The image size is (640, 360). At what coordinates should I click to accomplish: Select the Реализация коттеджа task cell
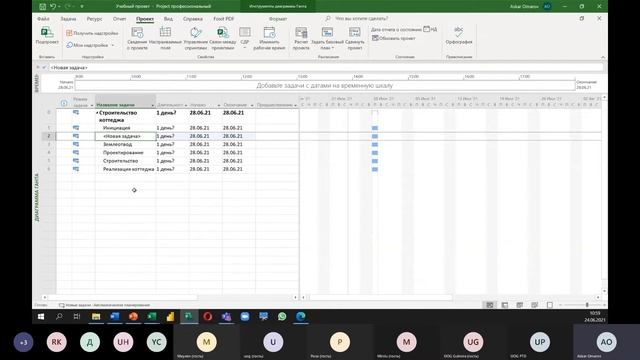(125, 169)
